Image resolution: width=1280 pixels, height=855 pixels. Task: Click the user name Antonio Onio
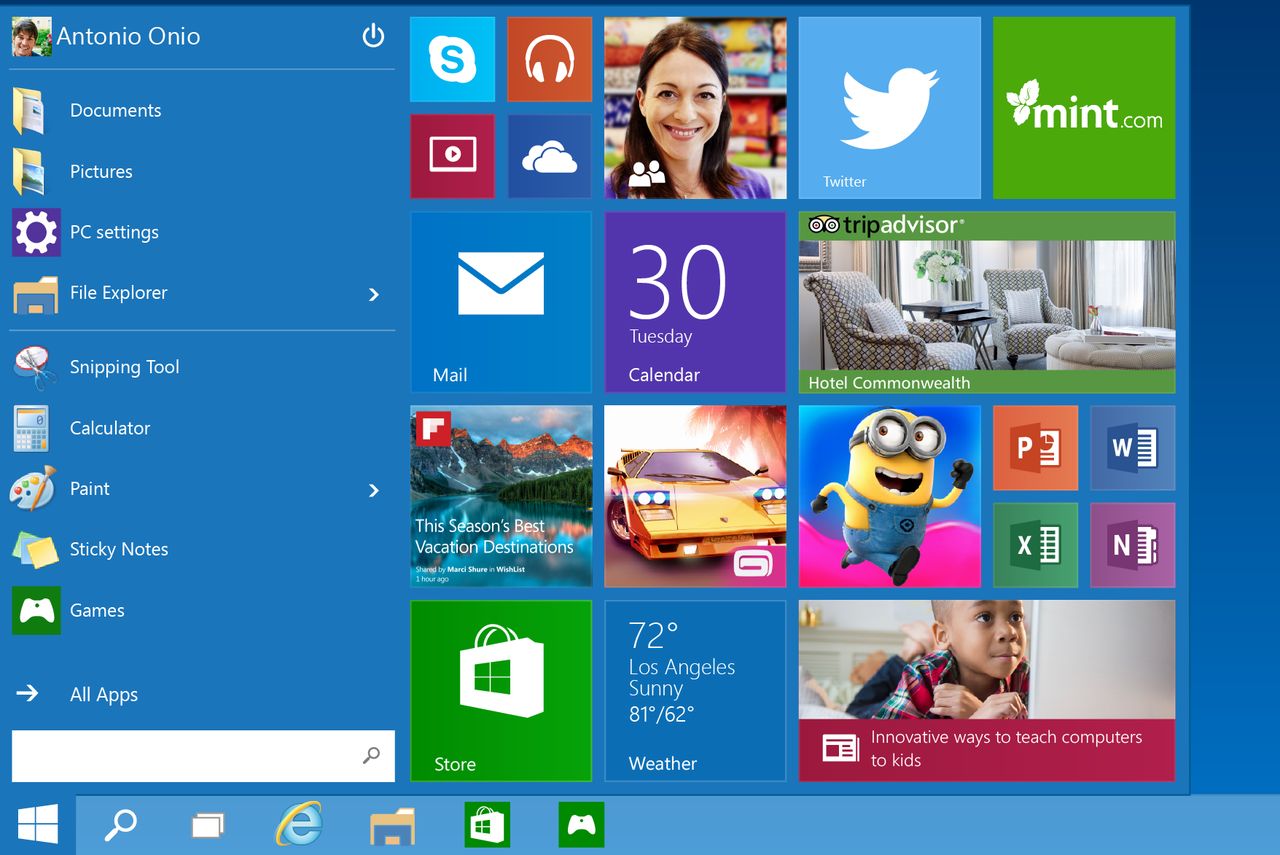click(128, 37)
